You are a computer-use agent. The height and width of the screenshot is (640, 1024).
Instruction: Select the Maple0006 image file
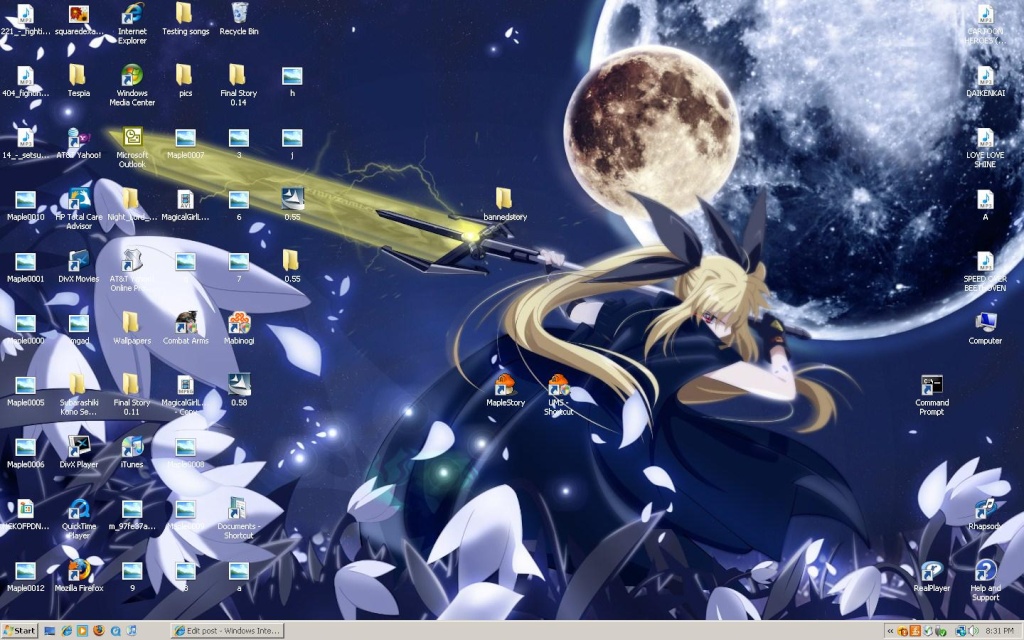pos(25,453)
